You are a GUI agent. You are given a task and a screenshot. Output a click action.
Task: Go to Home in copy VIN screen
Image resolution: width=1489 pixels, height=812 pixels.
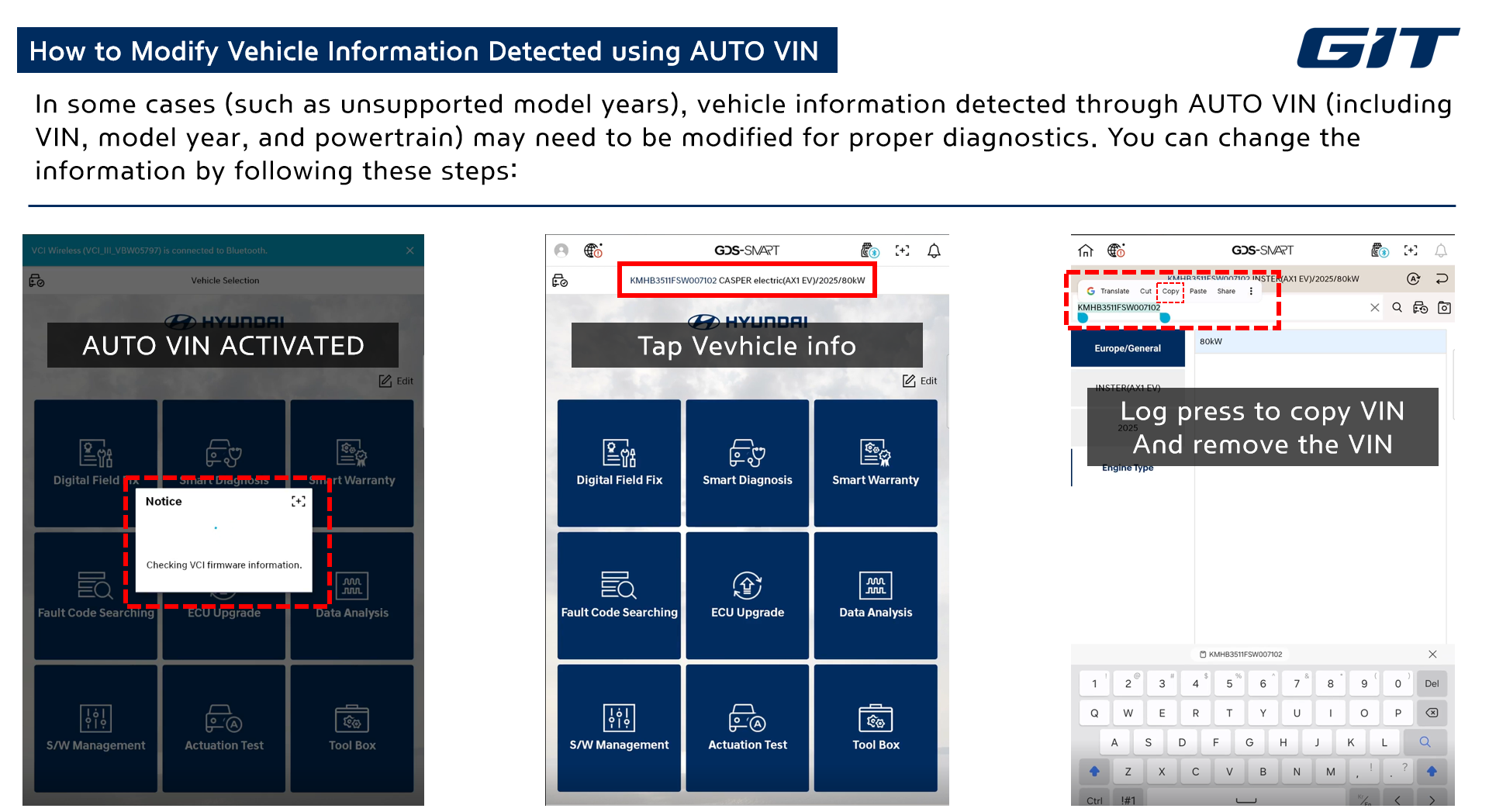tap(1086, 251)
